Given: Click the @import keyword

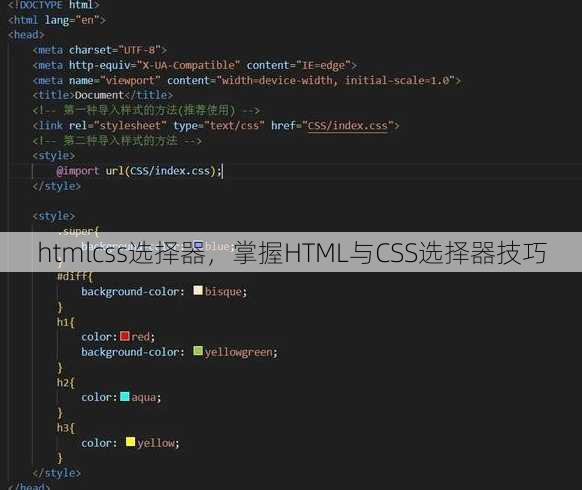Looking at the screenshot, I should pos(78,171).
